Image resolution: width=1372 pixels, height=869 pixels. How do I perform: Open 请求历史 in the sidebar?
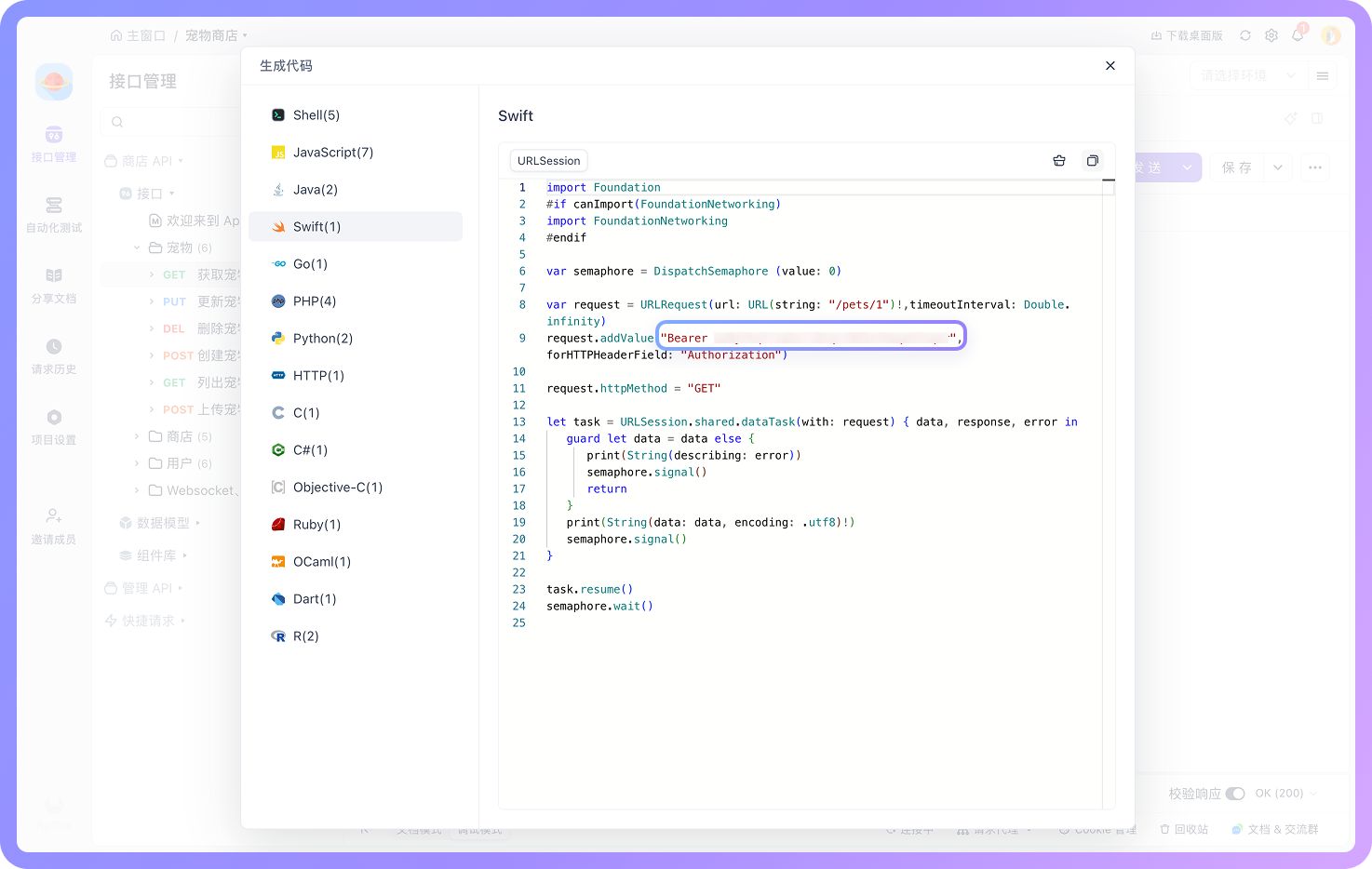[54, 357]
